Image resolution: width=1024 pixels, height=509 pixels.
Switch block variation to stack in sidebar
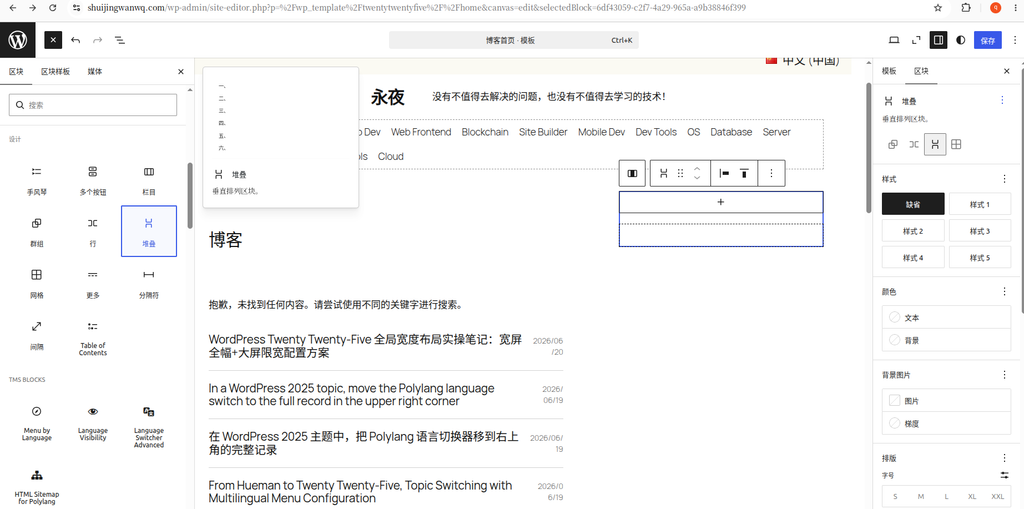click(935, 144)
